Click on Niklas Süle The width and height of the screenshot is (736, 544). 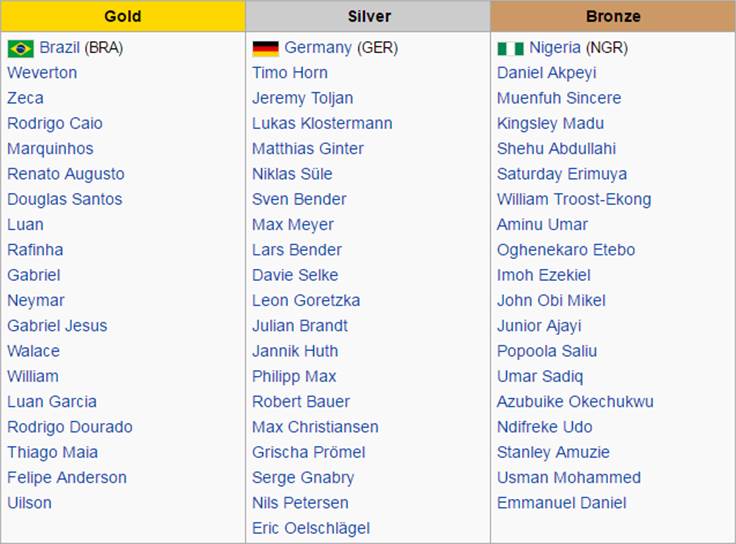click(x=292, y=174)
